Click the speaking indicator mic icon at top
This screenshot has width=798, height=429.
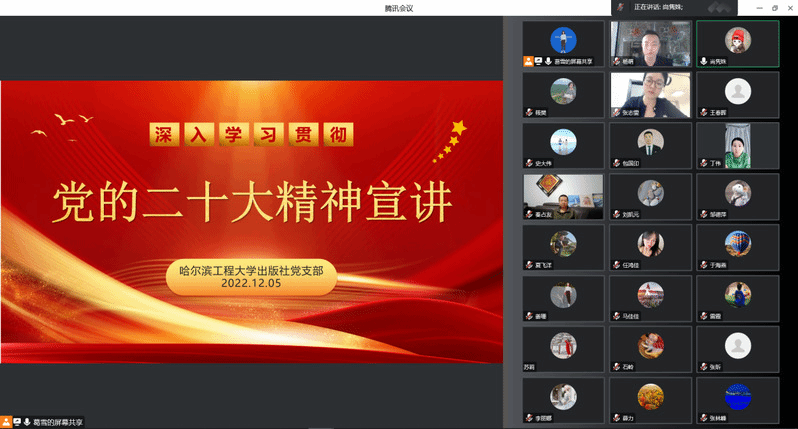(621, 7)
